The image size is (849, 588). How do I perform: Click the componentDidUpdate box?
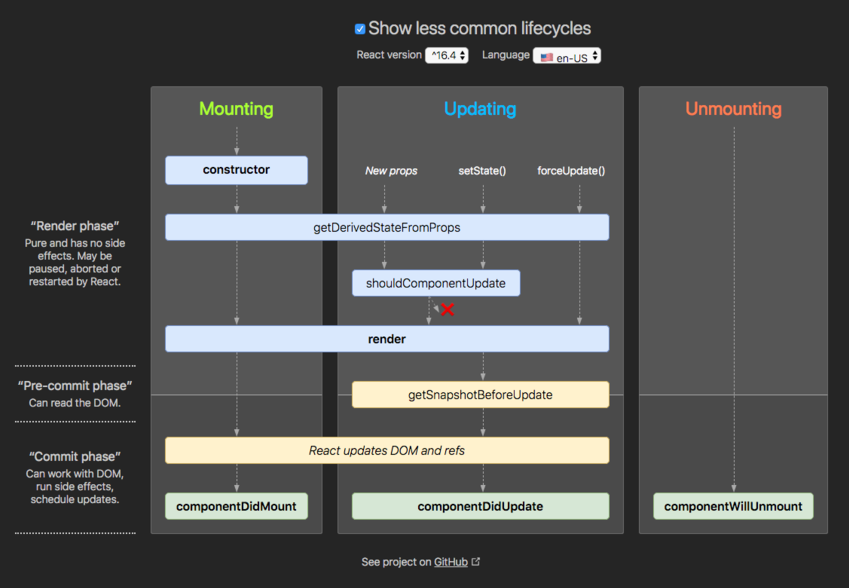click(x=480, y=506)
